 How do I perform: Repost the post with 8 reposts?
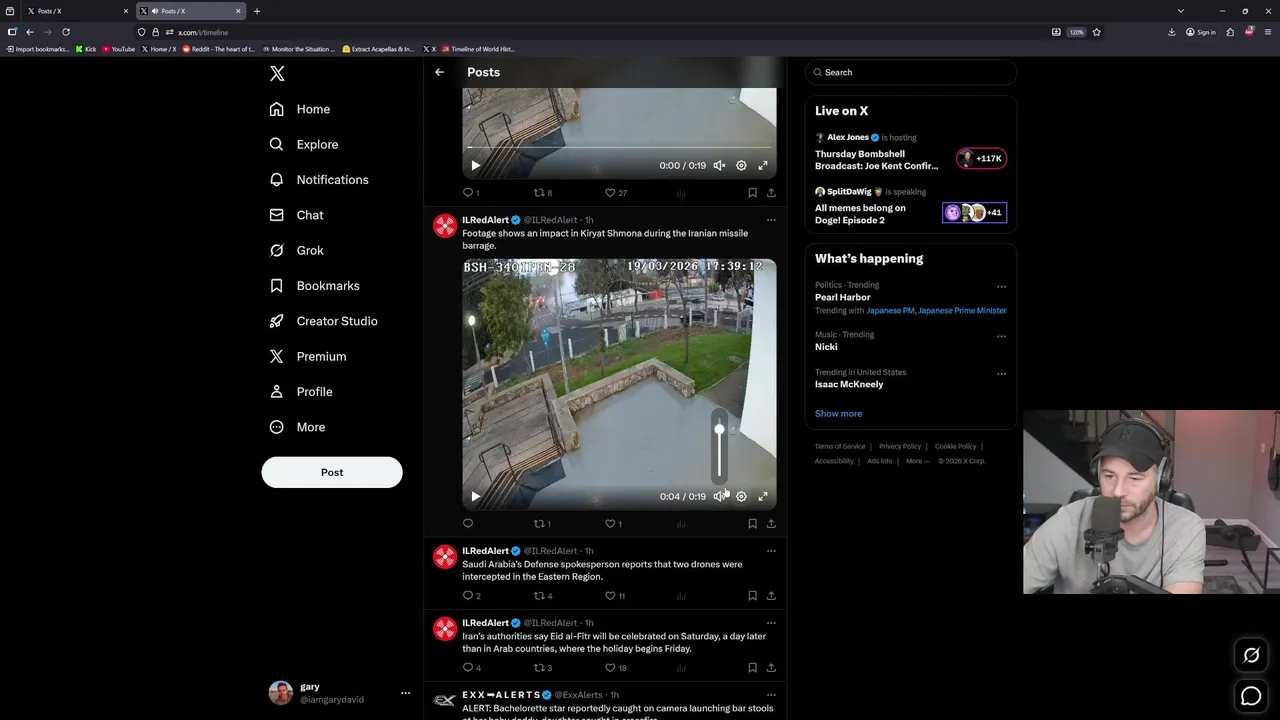pyautogui.click(x=542, y=192)
